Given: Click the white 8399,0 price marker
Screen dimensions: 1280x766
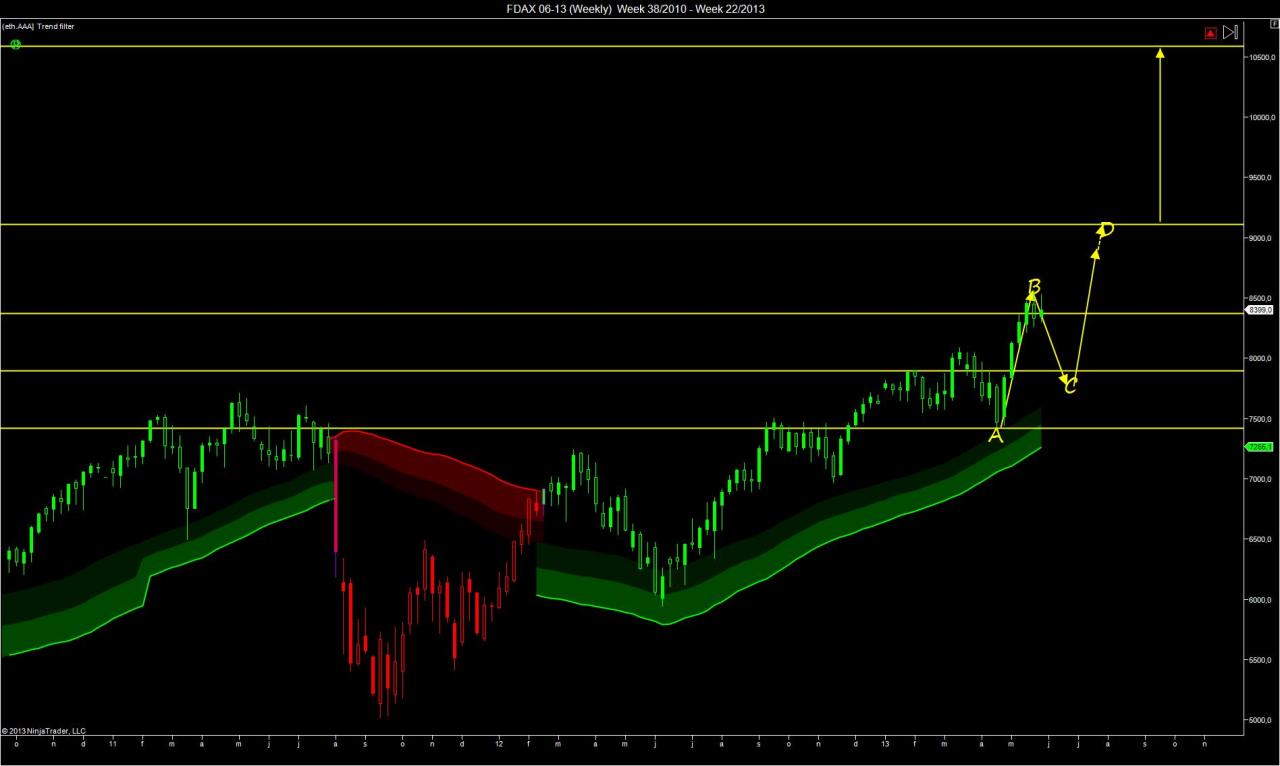Looking at the screenshot, I should pyautogui.click(x=1258, y=311).
